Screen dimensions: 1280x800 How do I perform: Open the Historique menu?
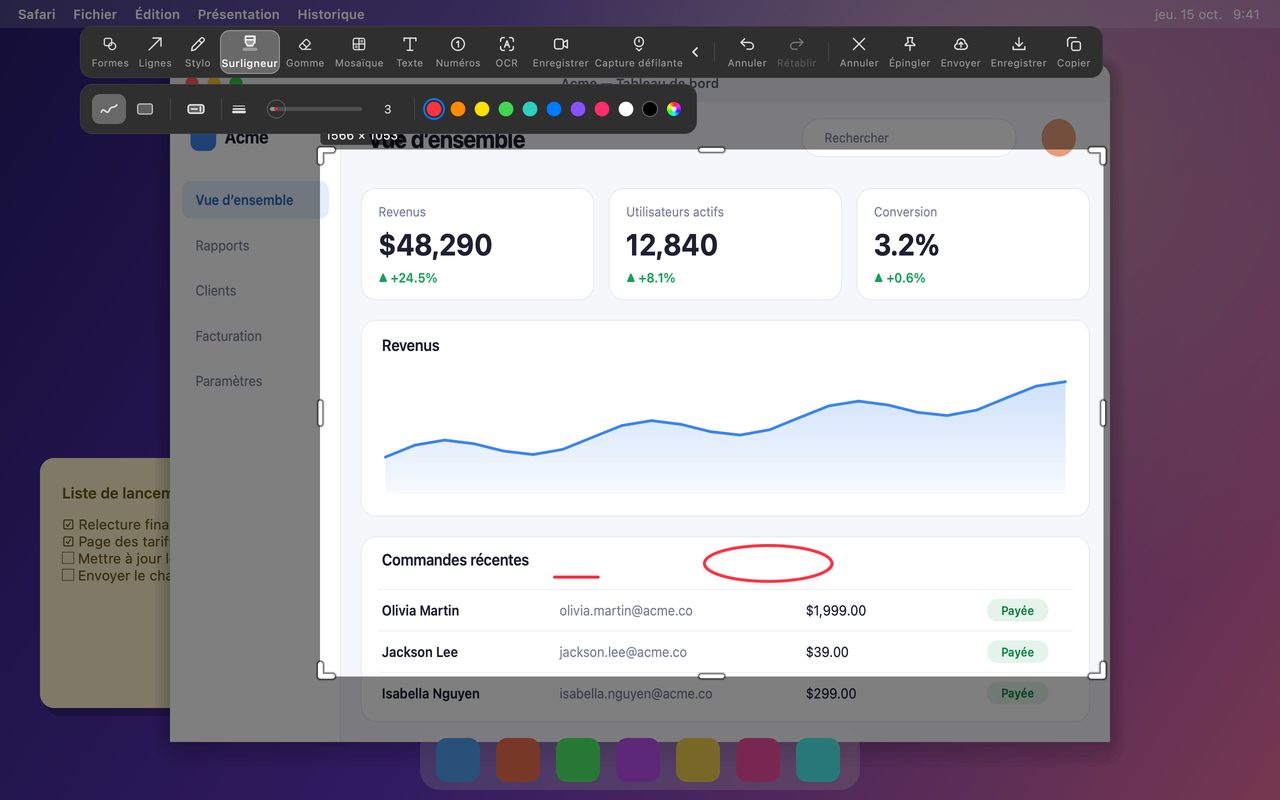[331, 14]
